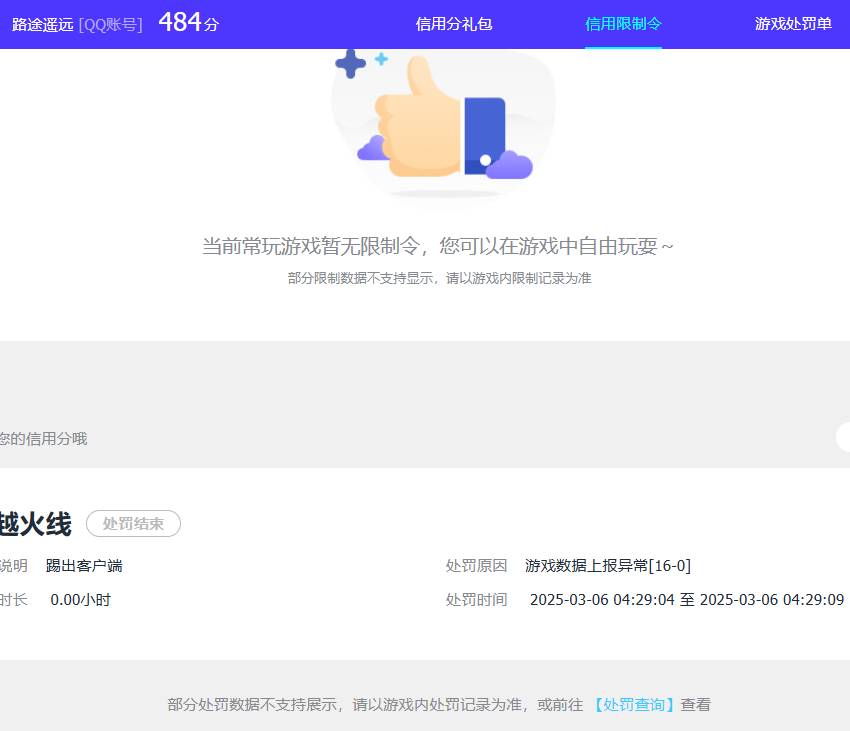The image size is (850, 731).
Task: Click the 踢出客户端 penalty description
Action: click(x=82, y=565)
